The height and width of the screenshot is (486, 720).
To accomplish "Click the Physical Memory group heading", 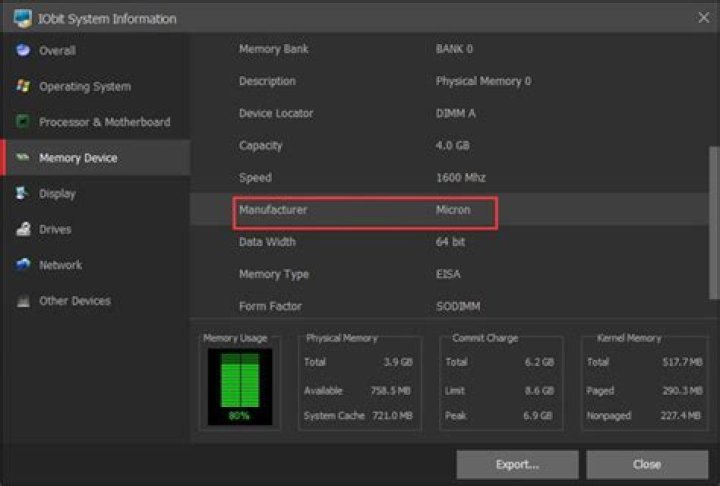I will click(x=342, y=338).
